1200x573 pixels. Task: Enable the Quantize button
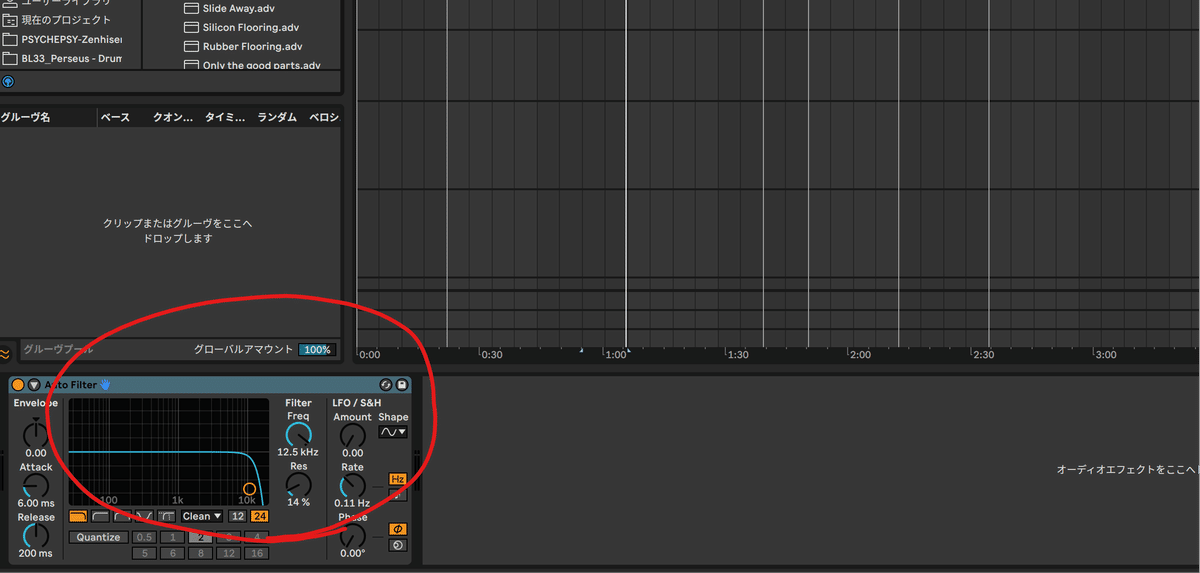(98, 537)
